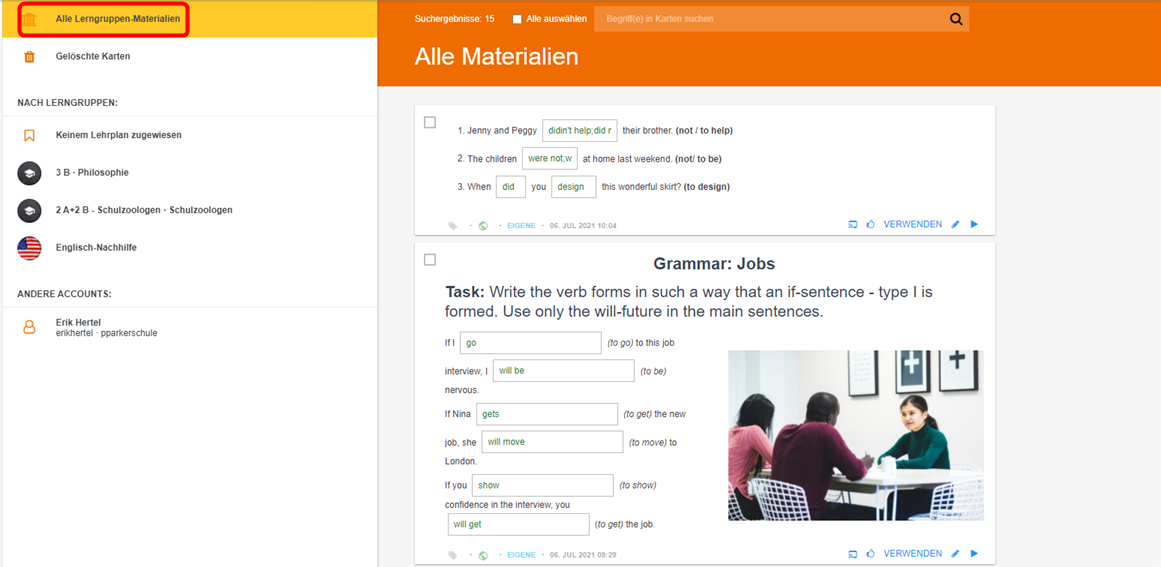Click the graduation cap icon for Schulzoologen
Image resolution: width=1161 pixels, height=567 pixels.
tap(29, 210)
